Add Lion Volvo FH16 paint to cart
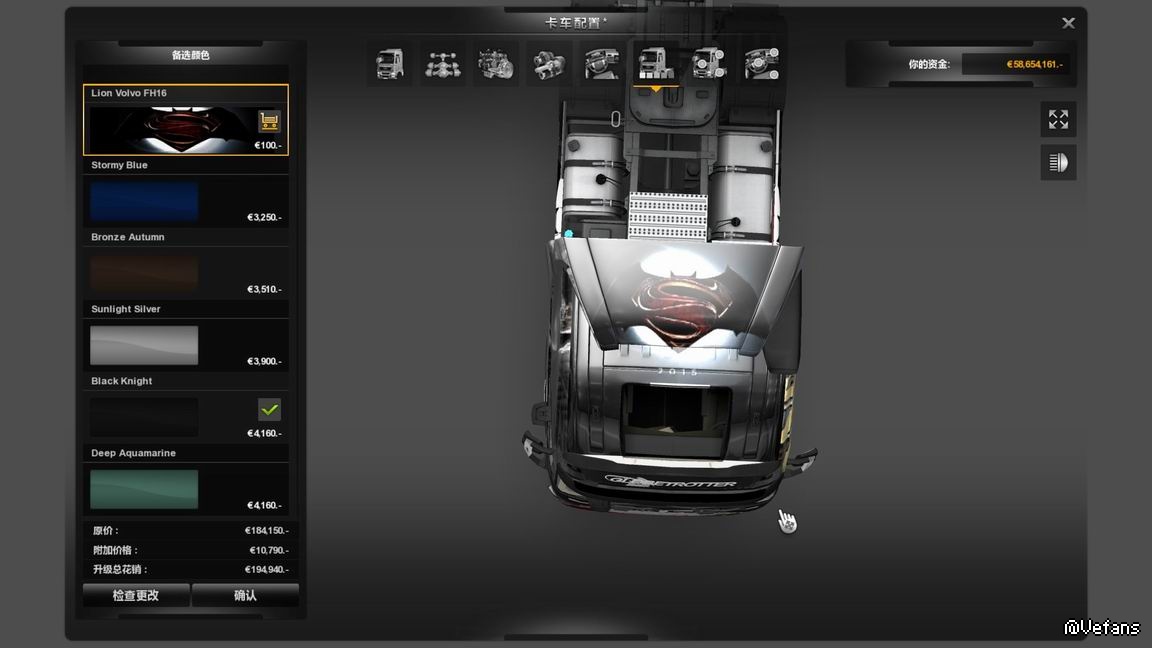Viewport: 1152px width, 648px height. 269,120
